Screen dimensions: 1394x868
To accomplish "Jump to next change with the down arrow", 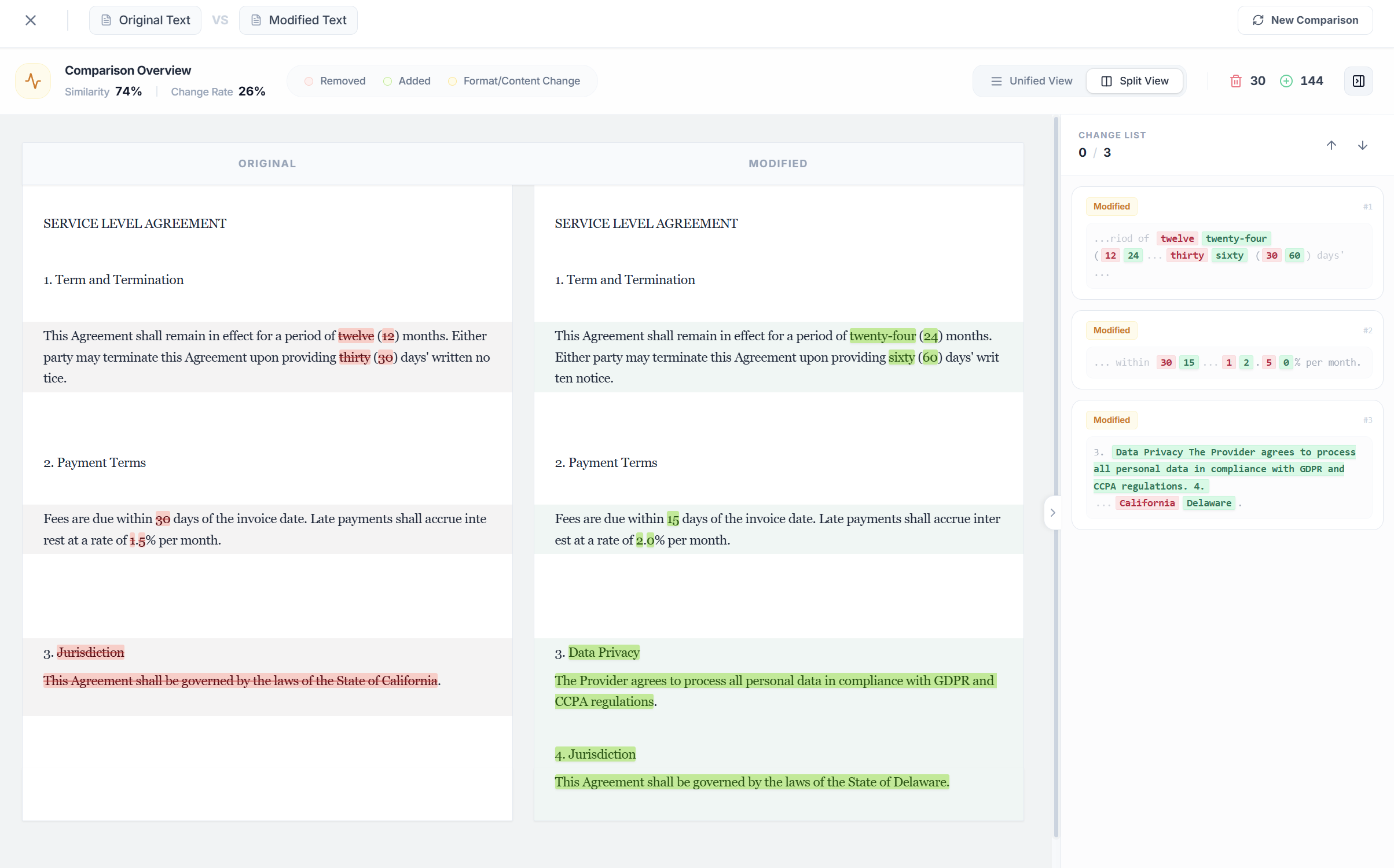I will click(x=1362, y=145).
